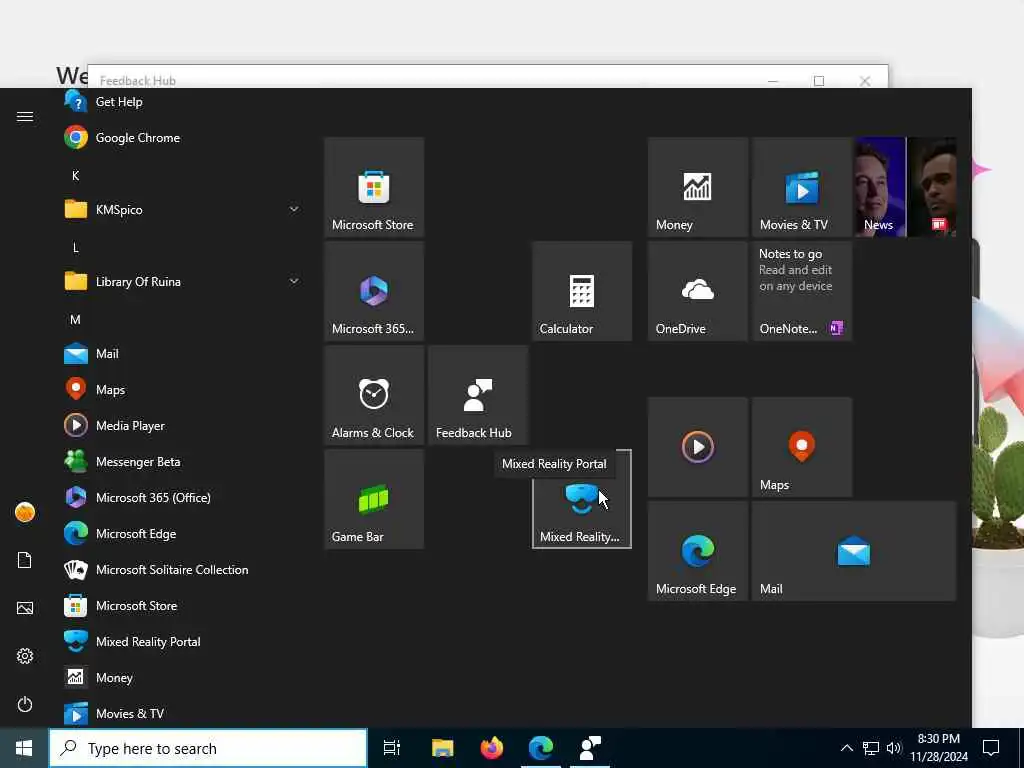Image resolution: width=1024 pixels, height=768 pixels.
Task: Open Firefox from the taskbar
Action: [x=492, y=748]
